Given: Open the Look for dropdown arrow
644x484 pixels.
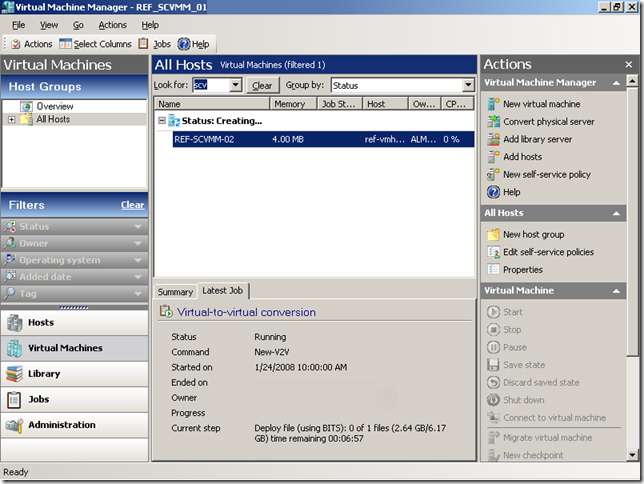Looking at the screenshot, I should [235, 85].
